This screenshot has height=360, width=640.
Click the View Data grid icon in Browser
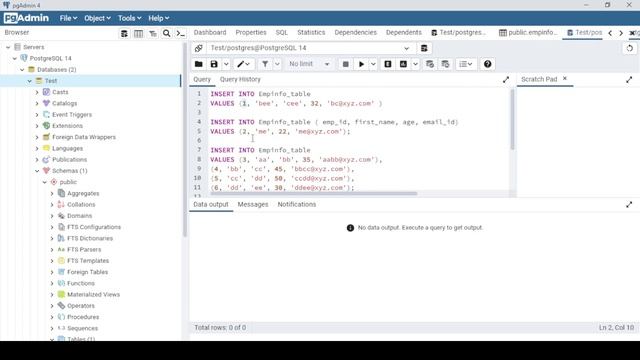[138, 33]
